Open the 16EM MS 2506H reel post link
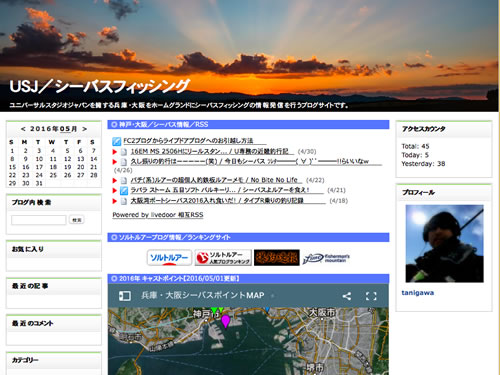Image resolution: width=500 pixels, height=375 pixels. click(209, 152)
